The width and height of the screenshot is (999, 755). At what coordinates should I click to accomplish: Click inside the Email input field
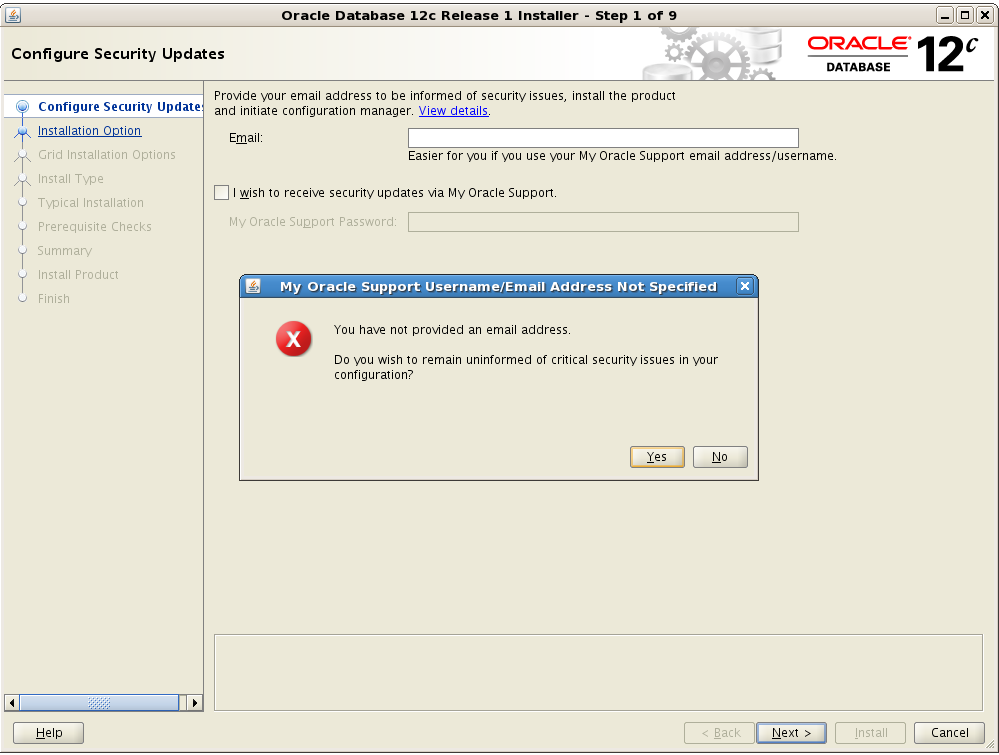pyautogui.click(x=602, y=137)
